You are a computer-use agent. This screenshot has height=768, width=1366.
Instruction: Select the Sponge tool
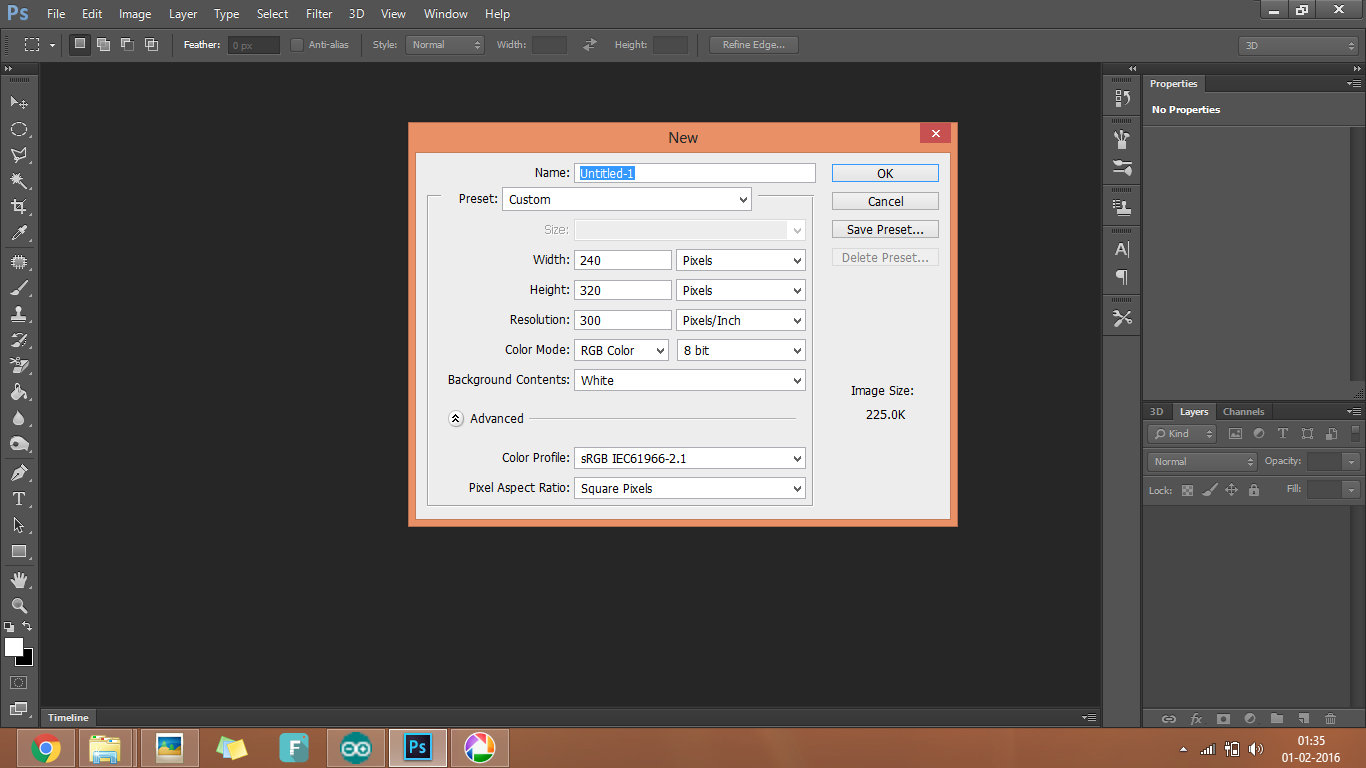tap(19, 444)
